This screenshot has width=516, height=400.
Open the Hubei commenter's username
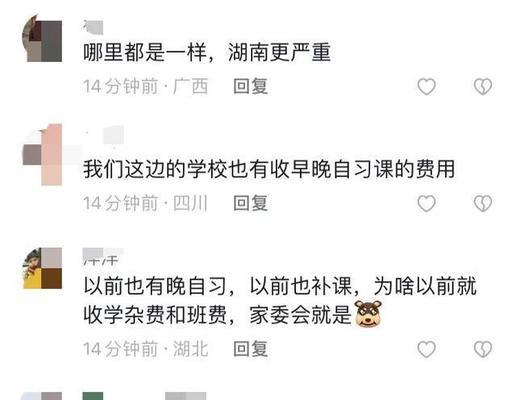pyautogui.click(x=103, y=256)
